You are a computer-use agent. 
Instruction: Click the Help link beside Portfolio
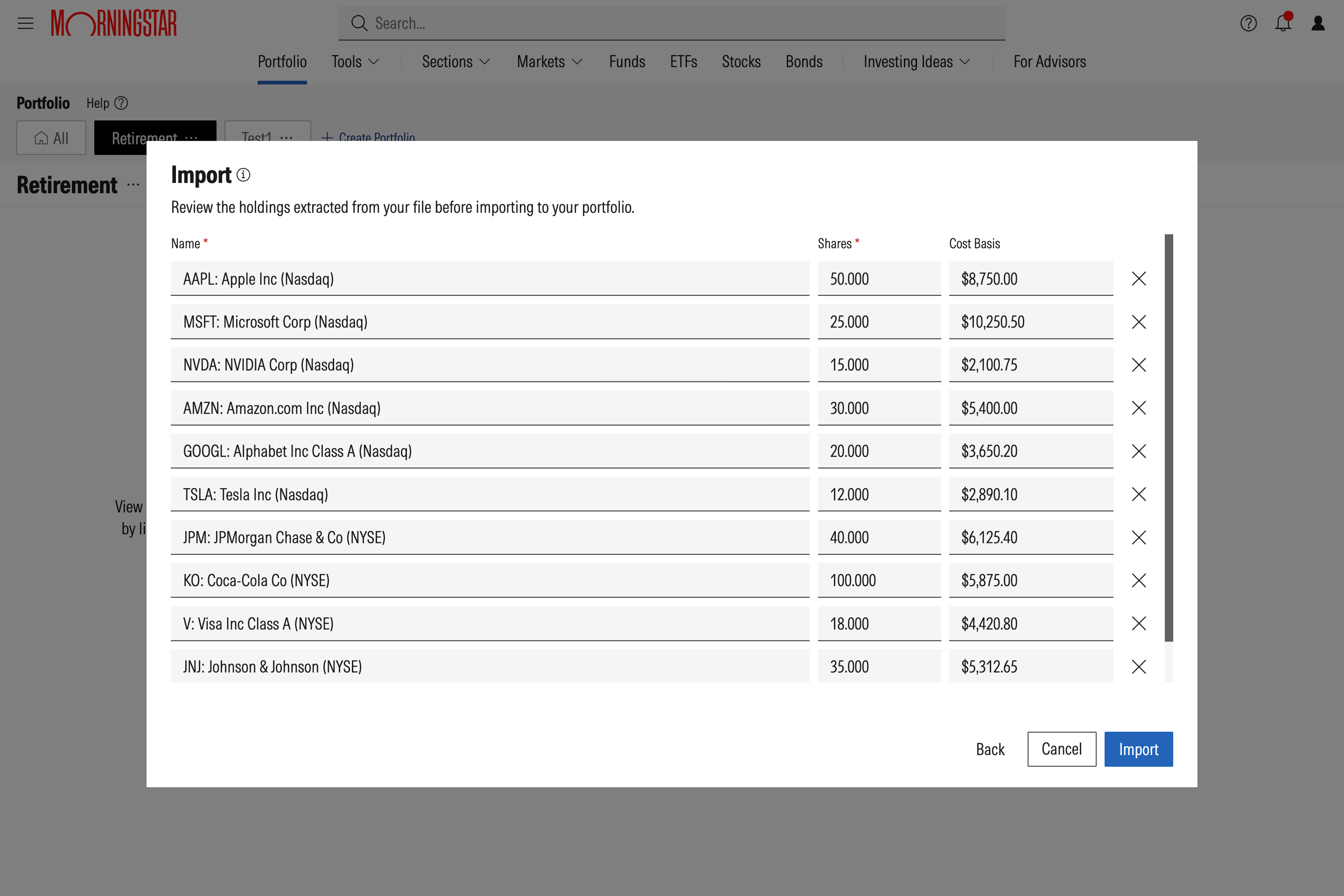(x=107, y=104)
